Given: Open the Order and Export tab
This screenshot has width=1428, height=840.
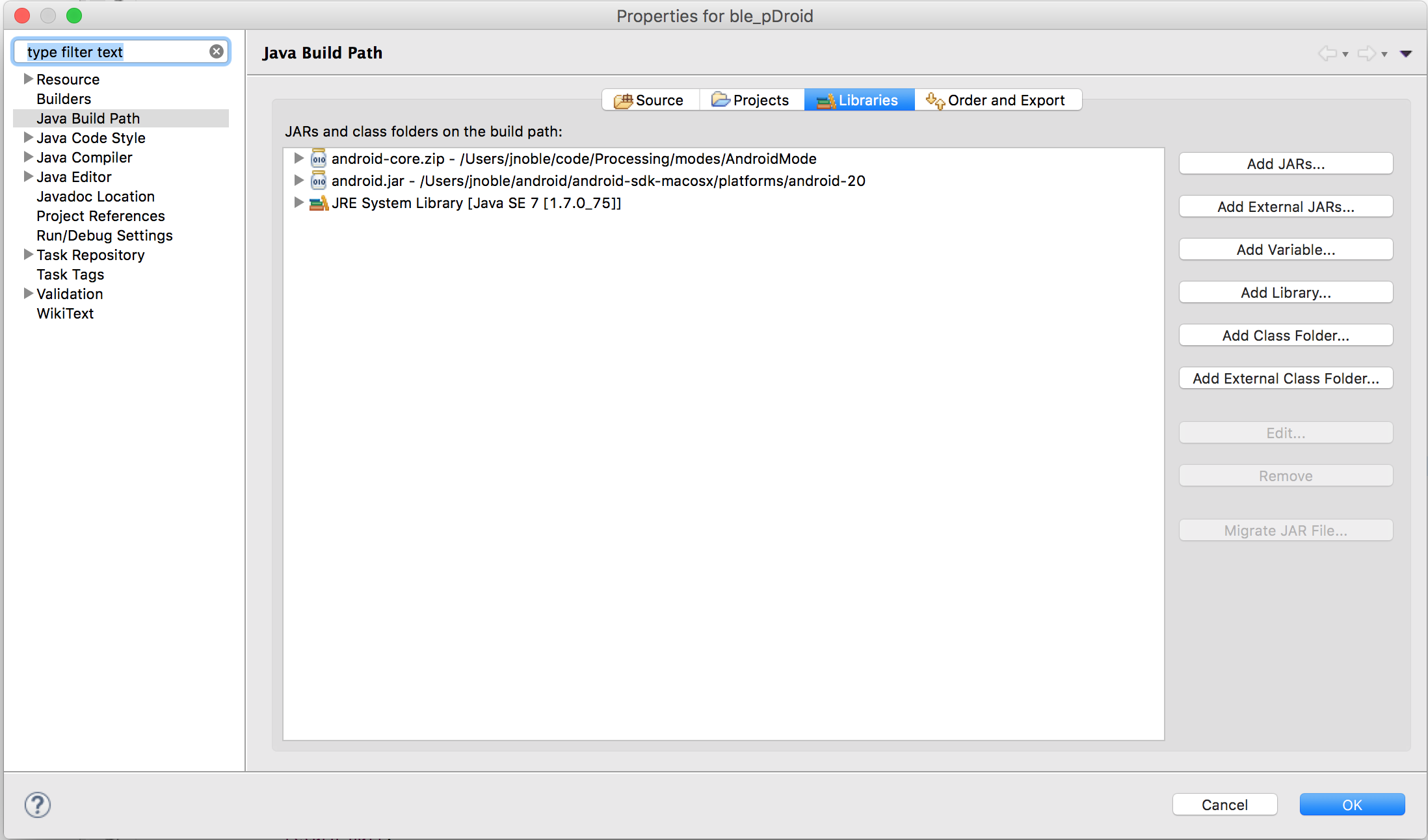Looking at the screenshot, I should tap(998, 100).
